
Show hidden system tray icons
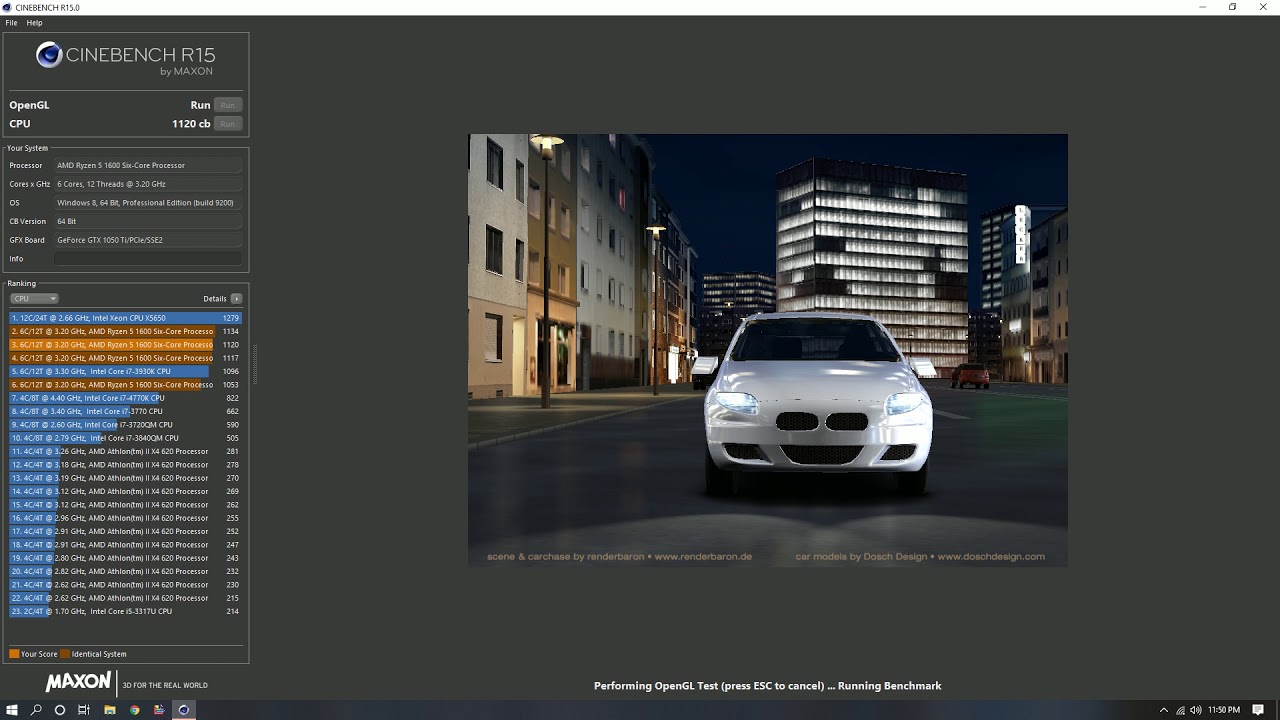coord(1163,710)
